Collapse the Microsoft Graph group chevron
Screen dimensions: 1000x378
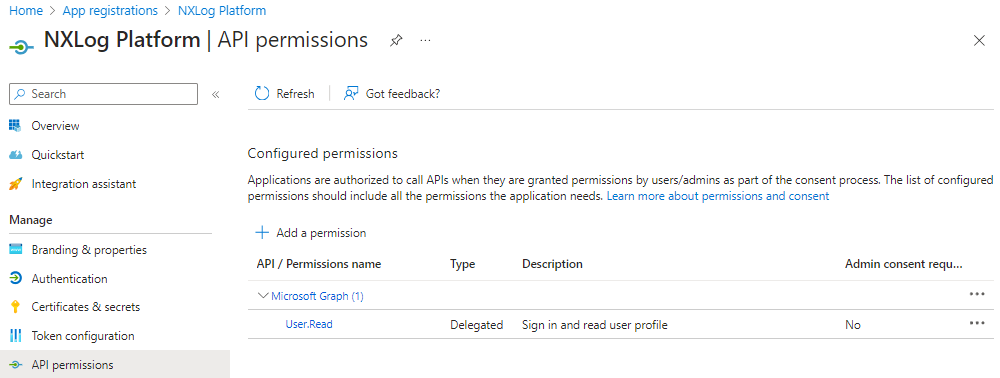[x=262, y=296]
